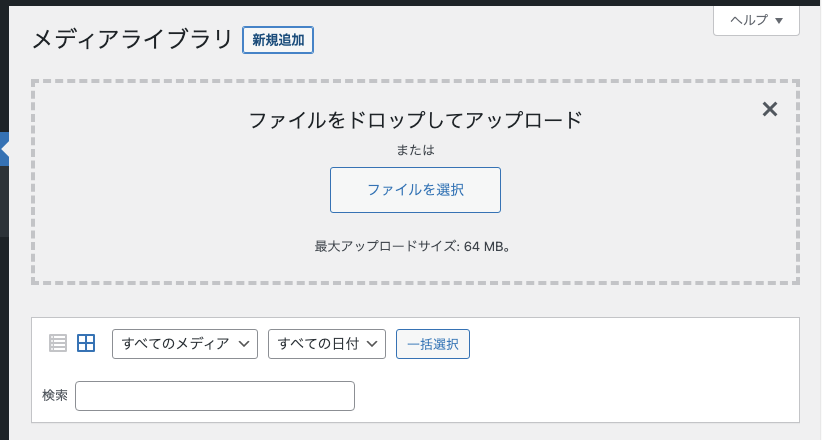This screenshot has width=822, height=440.
Task: Close the file upload drop panel
Action: click(770, 109)
